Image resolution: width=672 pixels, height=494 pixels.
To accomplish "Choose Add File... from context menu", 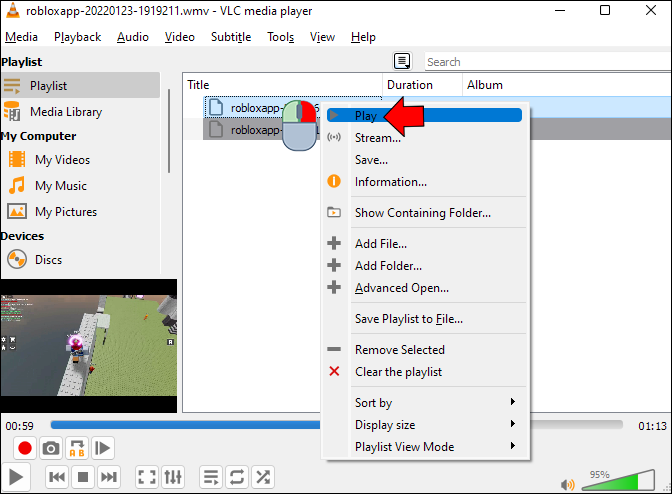I will pos(424,243).
